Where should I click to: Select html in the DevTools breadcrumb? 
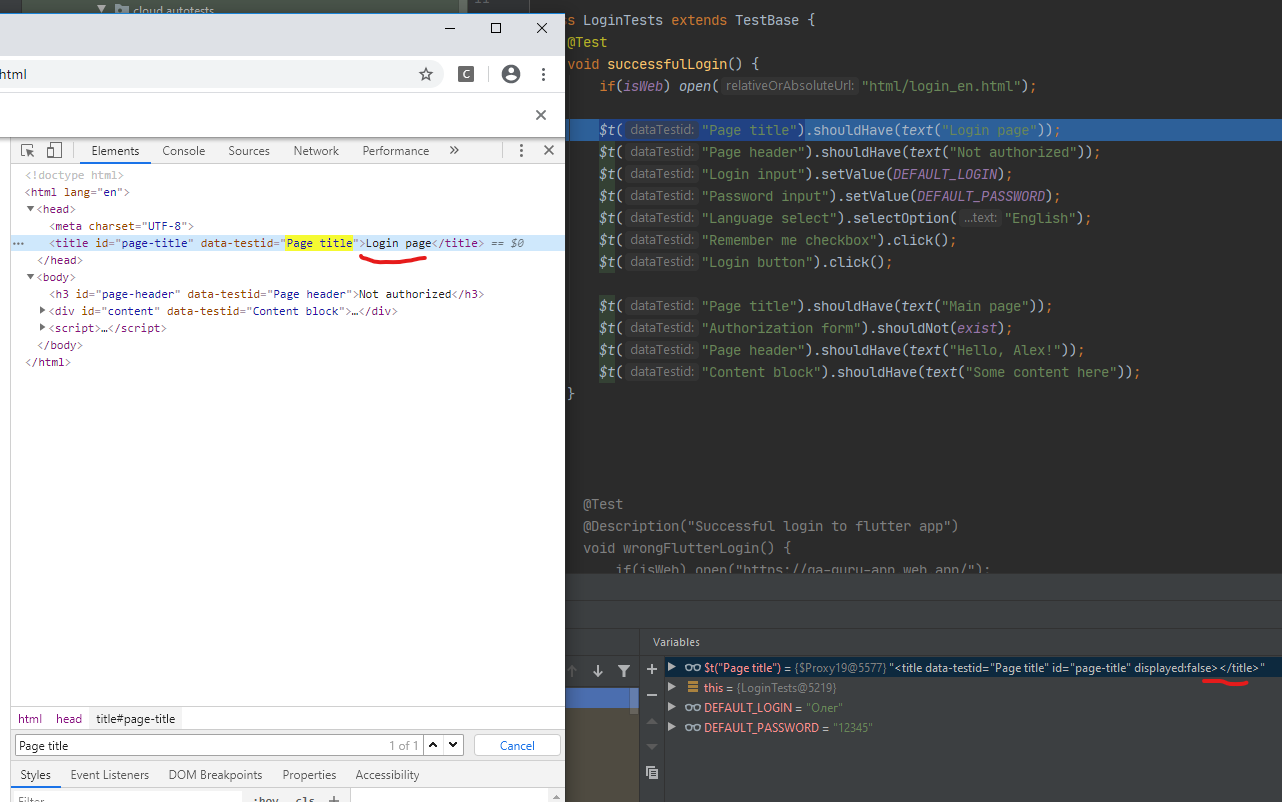coord(30,719)
